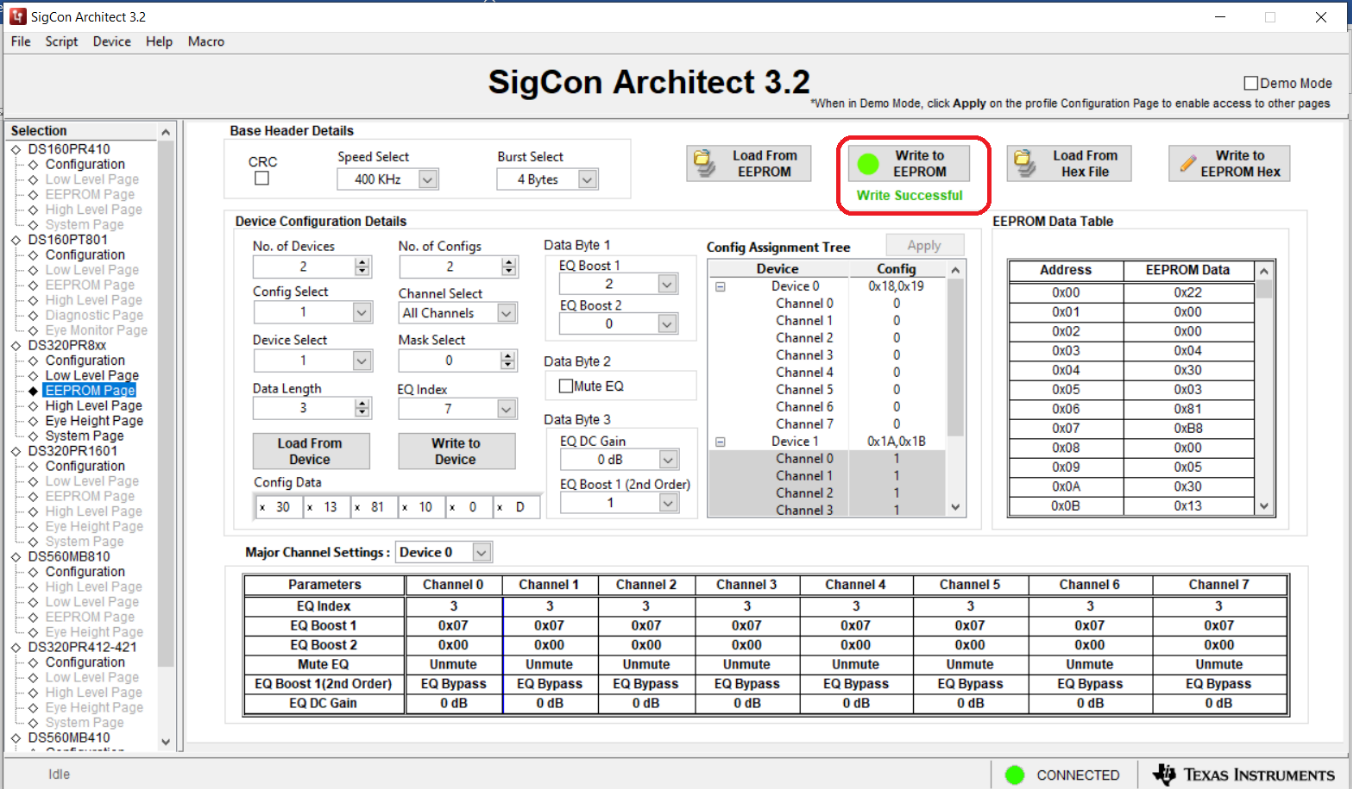This screenshot has height=789, width=1352.
Task: Select System Page under DS320PR8xx
Action: click(x=85, y=436)
